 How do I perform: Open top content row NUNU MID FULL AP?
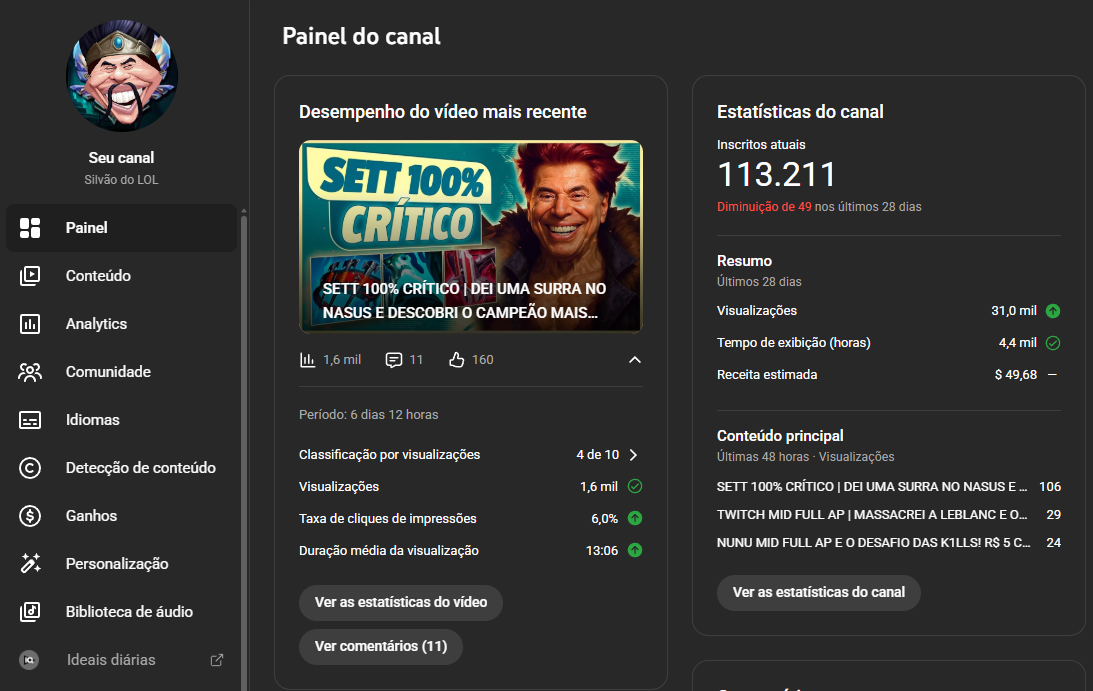coord(889,542)
